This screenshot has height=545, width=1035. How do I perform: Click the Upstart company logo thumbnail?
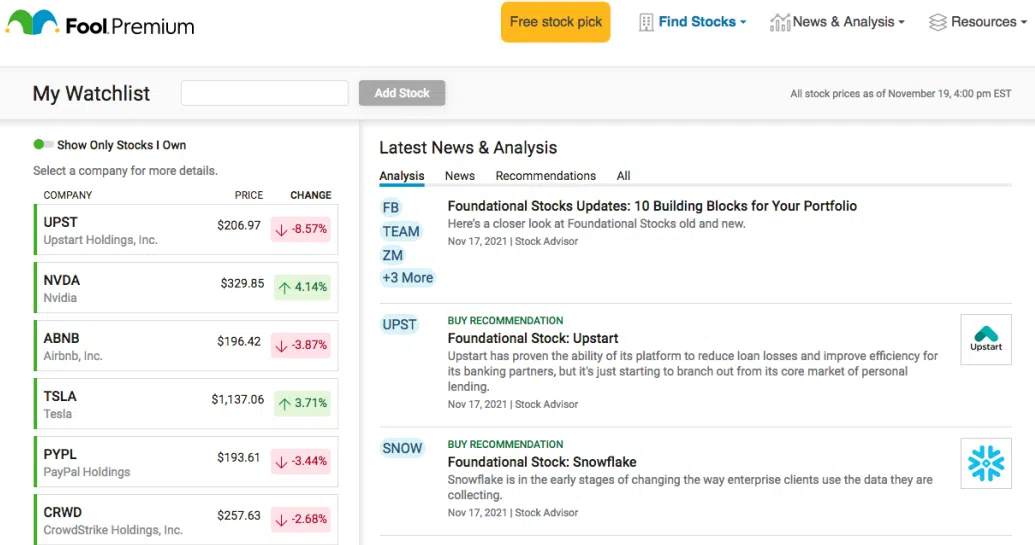(x=985, y=340)
